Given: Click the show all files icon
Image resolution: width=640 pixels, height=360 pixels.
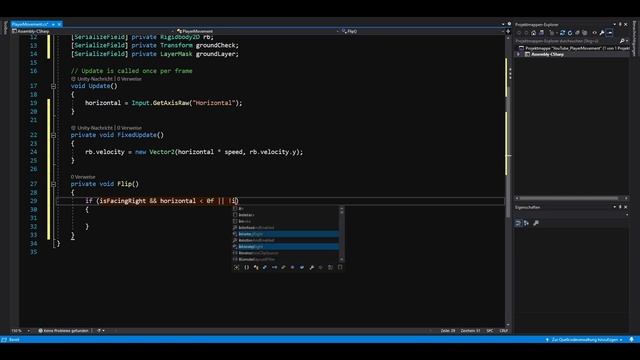Looking at the screenshot, I should point(584,33).
